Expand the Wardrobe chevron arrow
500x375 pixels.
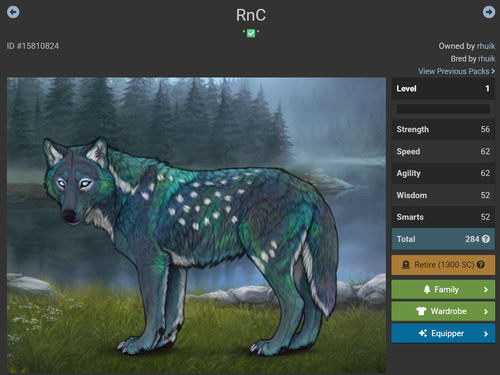[x=486, y=311]
